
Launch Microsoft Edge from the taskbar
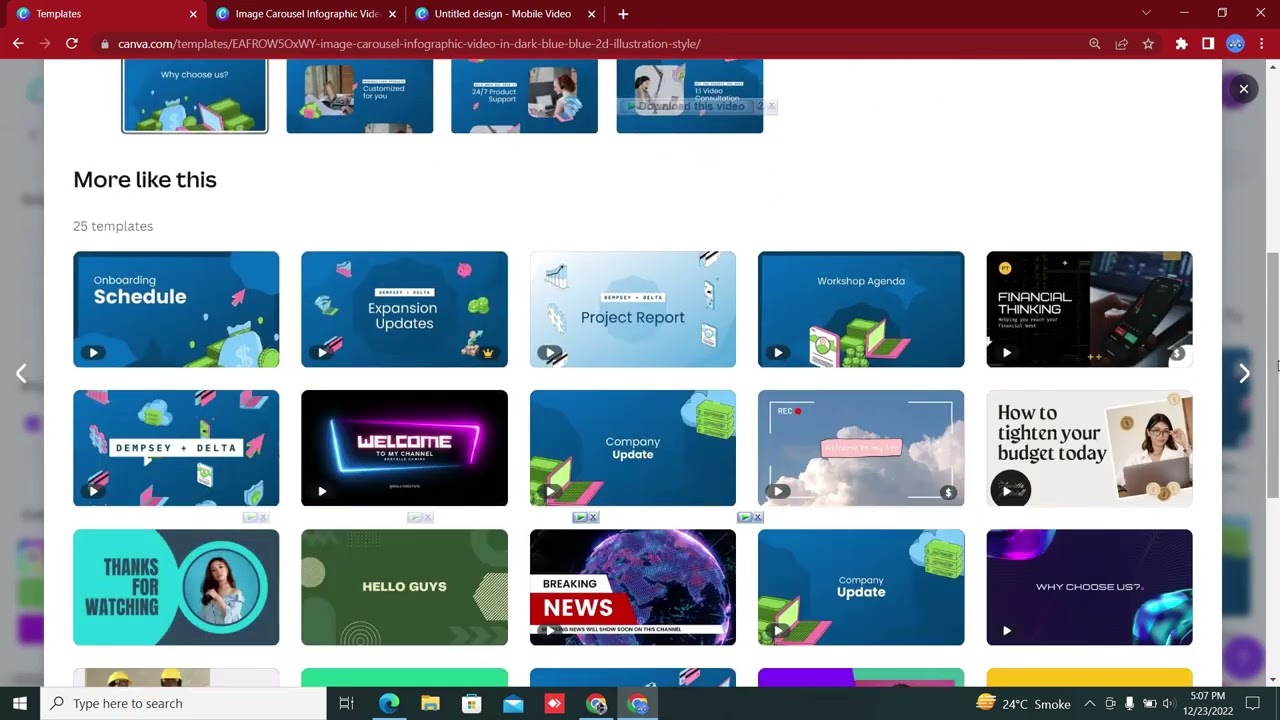(x=389, y=703)
